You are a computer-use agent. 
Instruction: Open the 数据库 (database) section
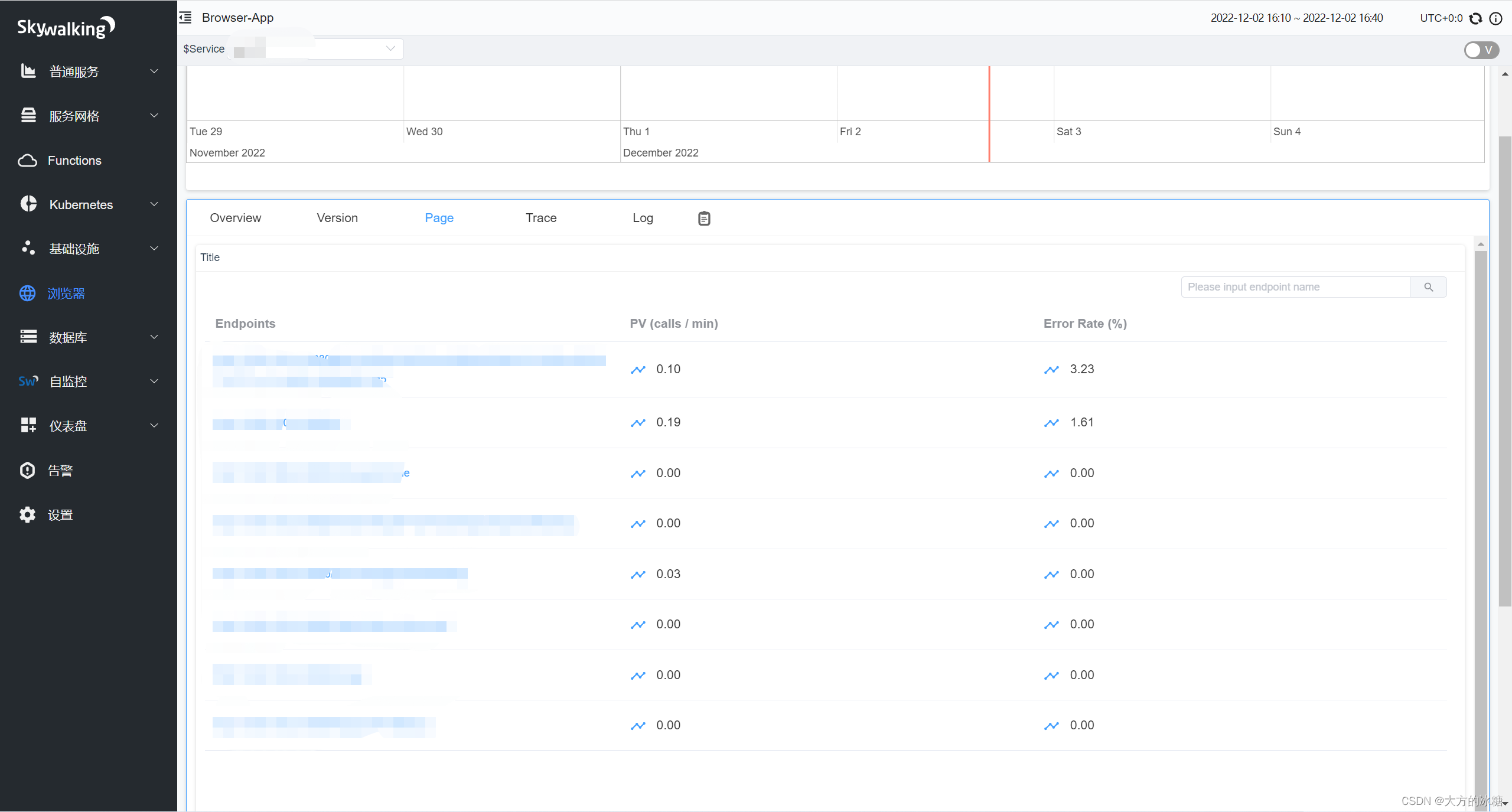point(67,337)
